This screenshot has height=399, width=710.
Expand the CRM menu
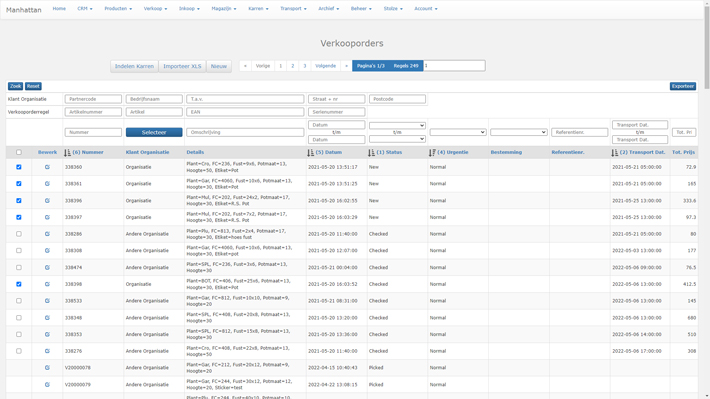click(x=85, y=9)
